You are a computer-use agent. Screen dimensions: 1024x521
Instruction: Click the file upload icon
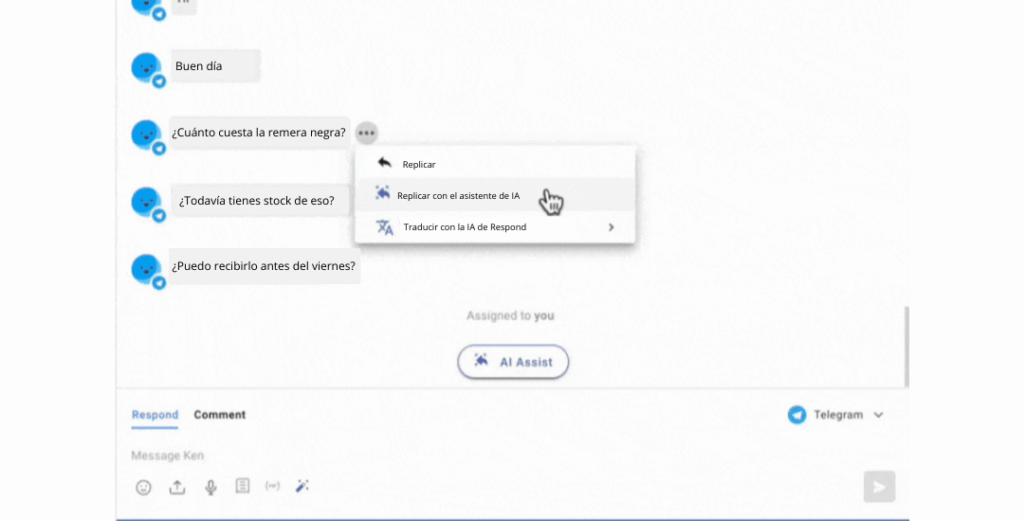coord(177,487)
